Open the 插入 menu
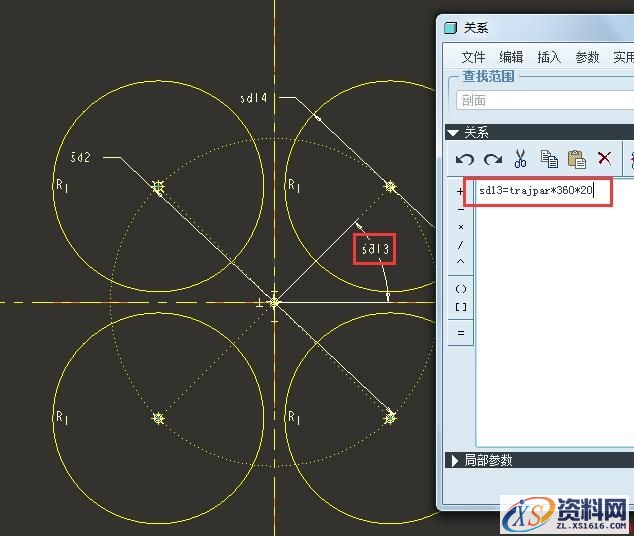634x536 pixels. [x=549, y=57]
